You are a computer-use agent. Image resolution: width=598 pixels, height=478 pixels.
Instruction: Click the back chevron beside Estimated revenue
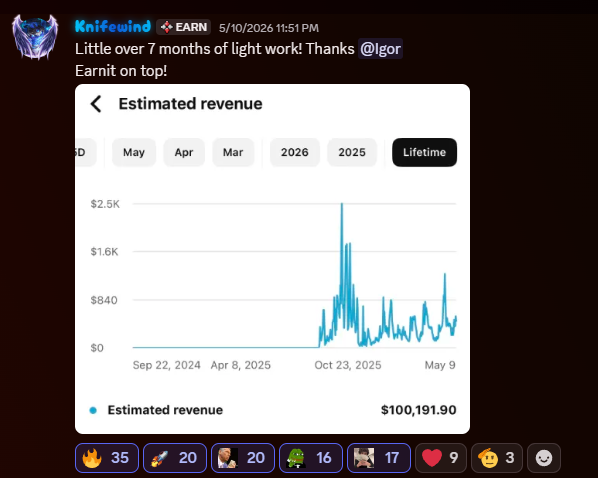pyautogui.click(x=96, y=104)
